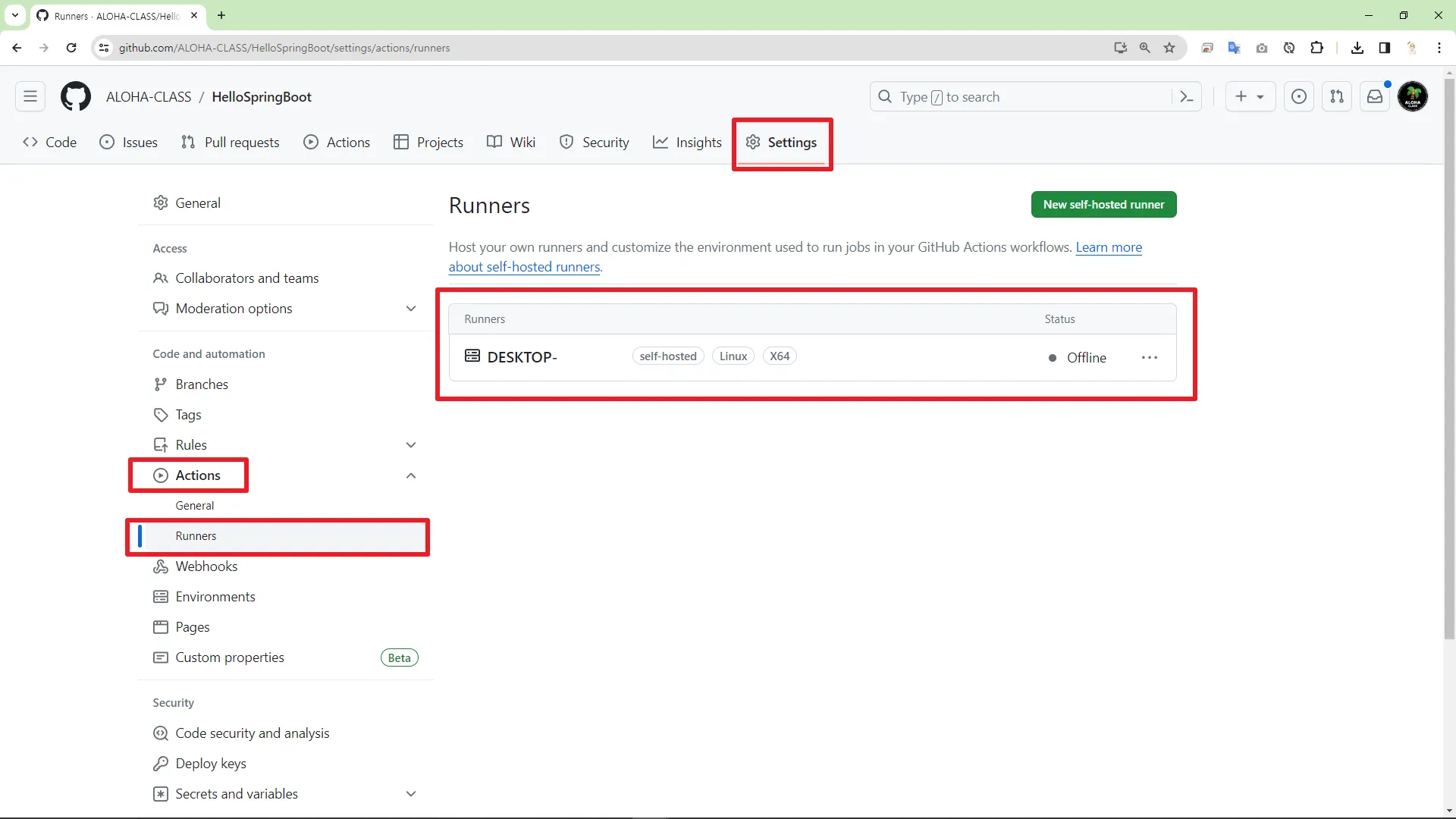The image size is (1456, 819).
Task: Open the notifications inbox icon
Action: (1375, 97)
